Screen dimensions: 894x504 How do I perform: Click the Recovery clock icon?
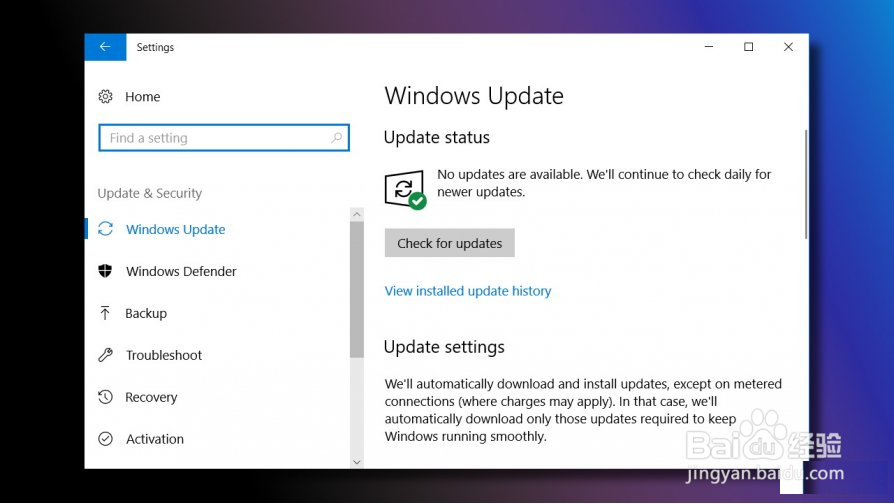click(105, 397)
